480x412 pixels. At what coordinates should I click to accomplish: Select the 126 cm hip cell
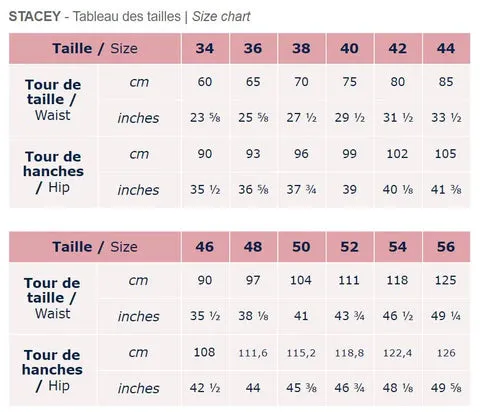(x=446, y=353)
